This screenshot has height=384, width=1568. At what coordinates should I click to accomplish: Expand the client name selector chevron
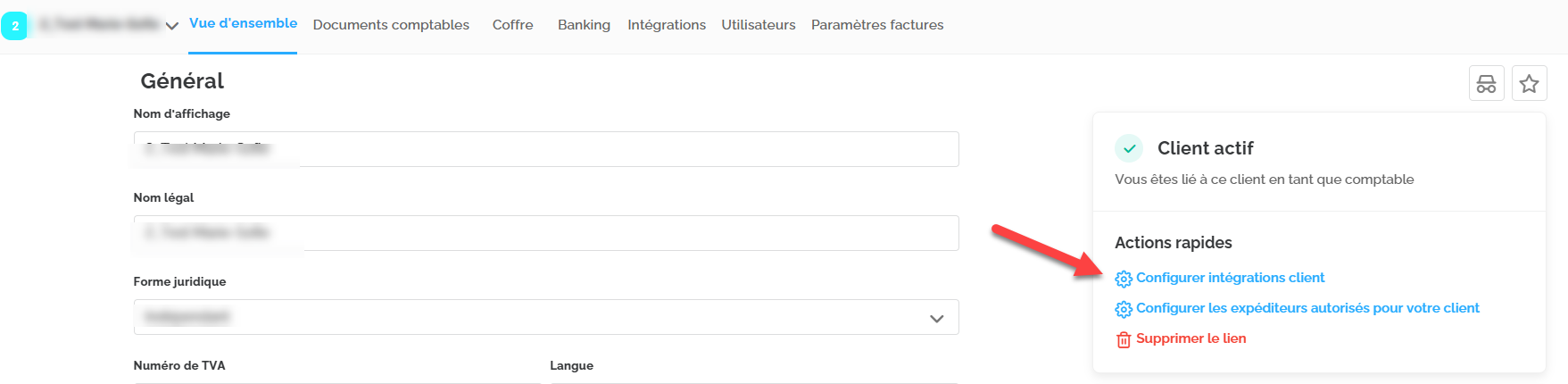click(x=172, y=26)
